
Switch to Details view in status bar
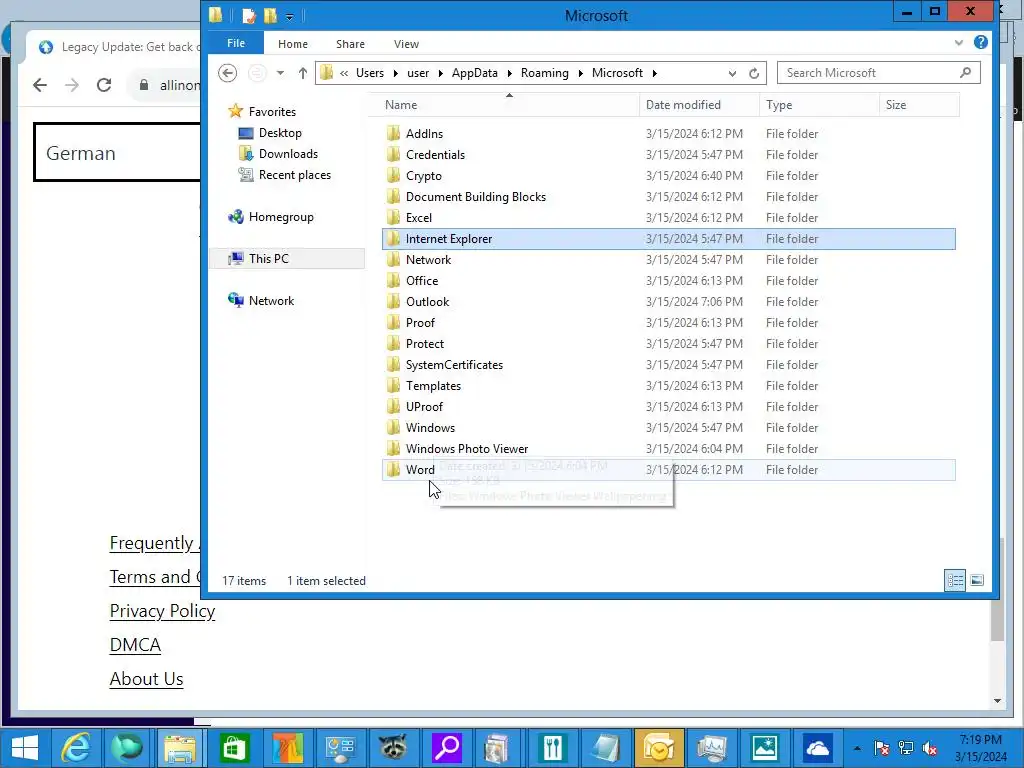(x=955, y=581)
